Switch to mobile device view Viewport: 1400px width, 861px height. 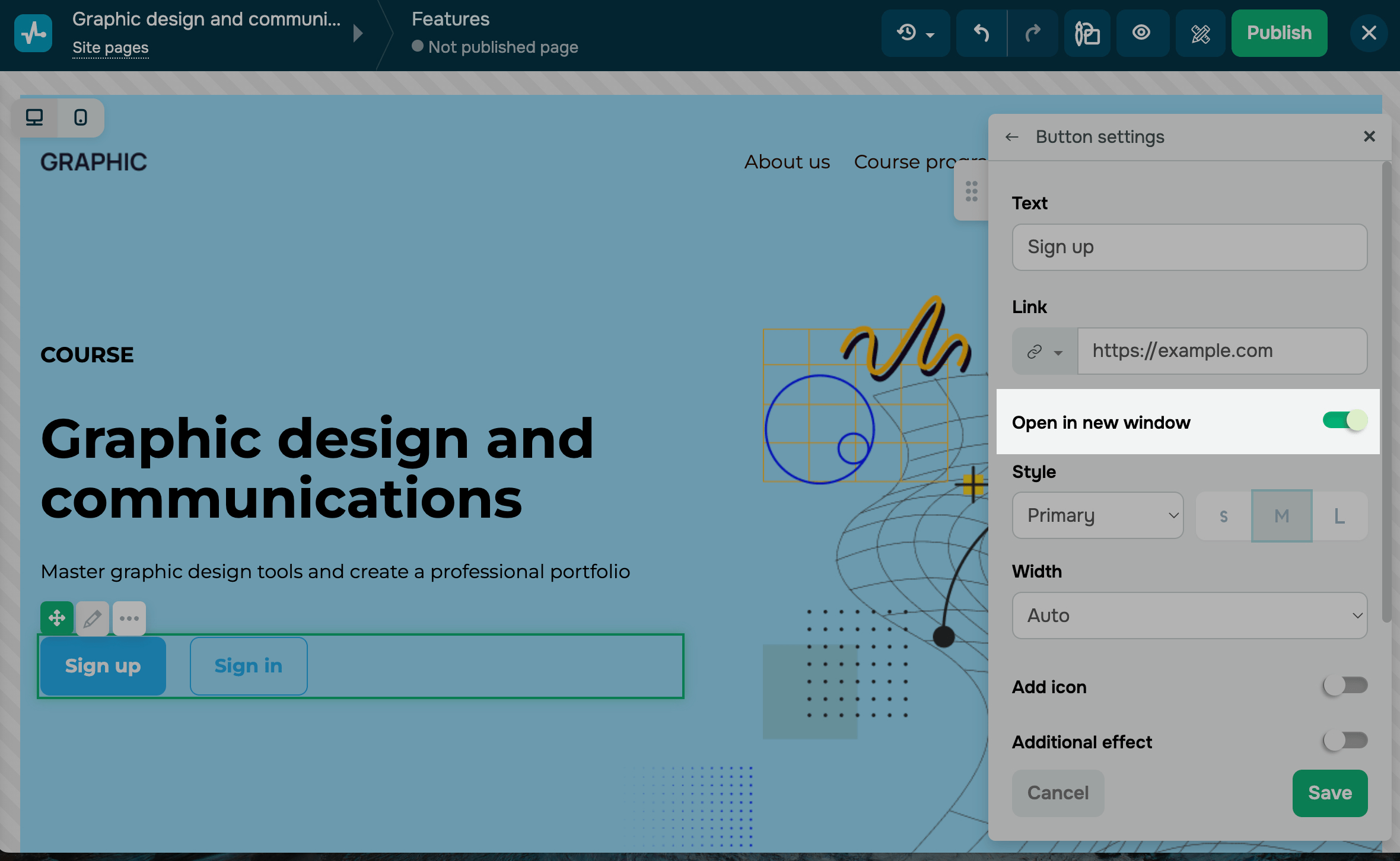pyautogui.click(x=81, y=117)
